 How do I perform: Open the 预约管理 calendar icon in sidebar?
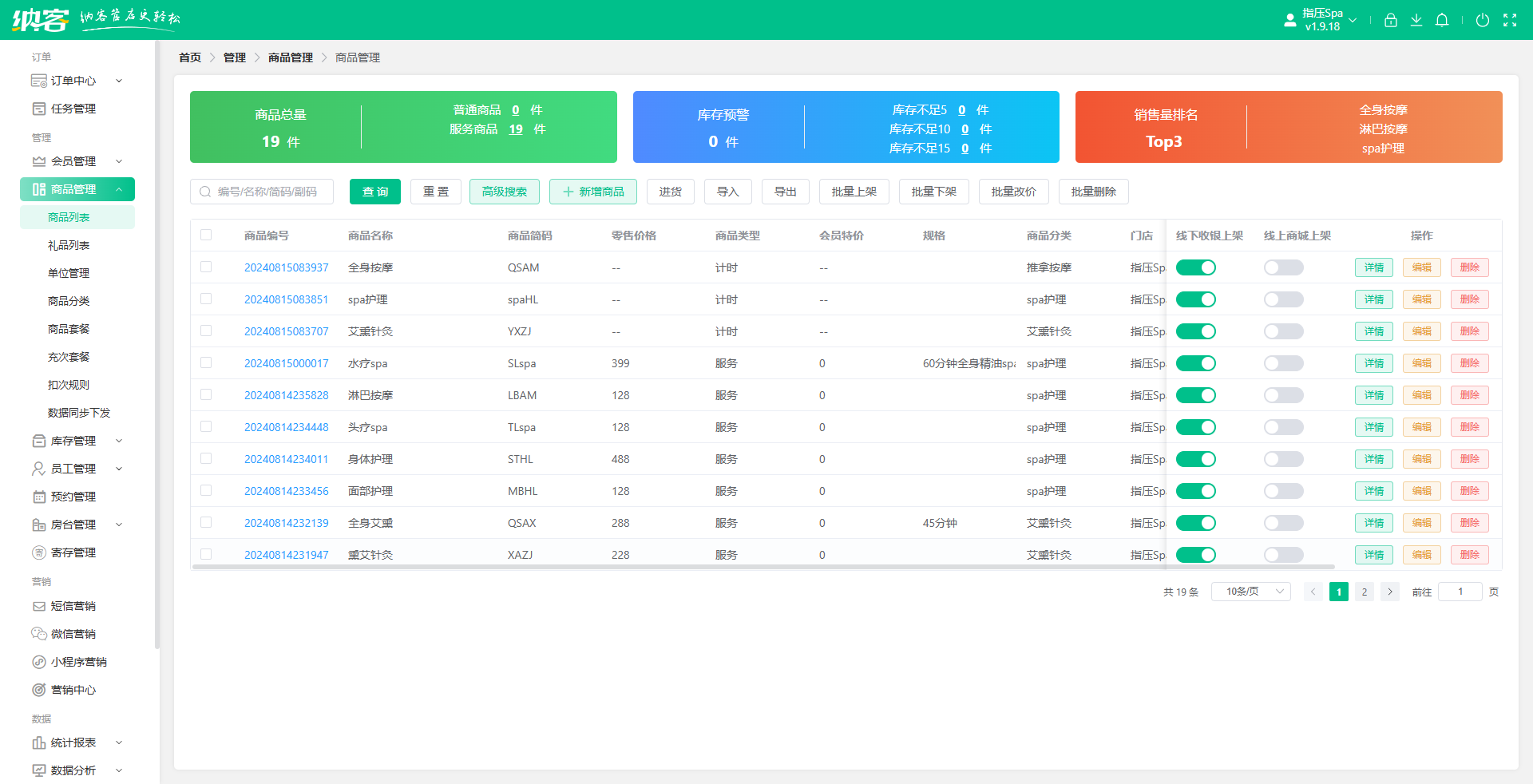click(x=38, y=497)
